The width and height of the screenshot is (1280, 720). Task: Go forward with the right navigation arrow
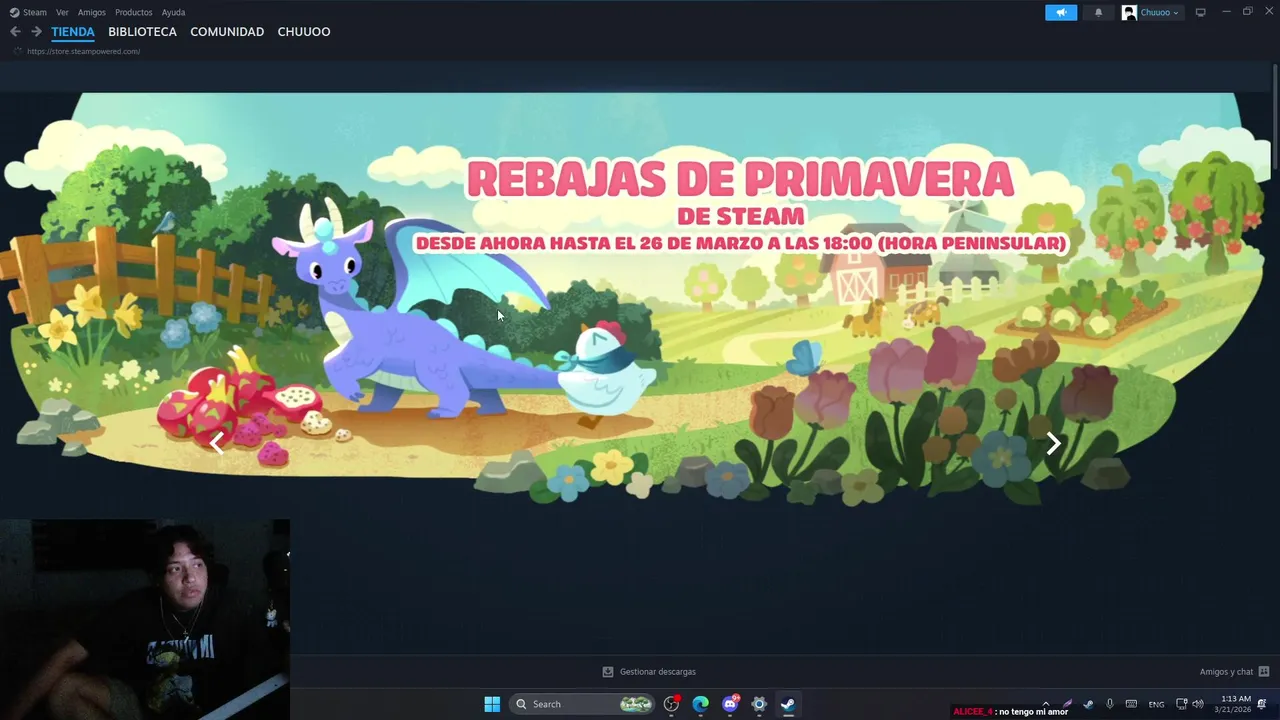tap(36, 32)
